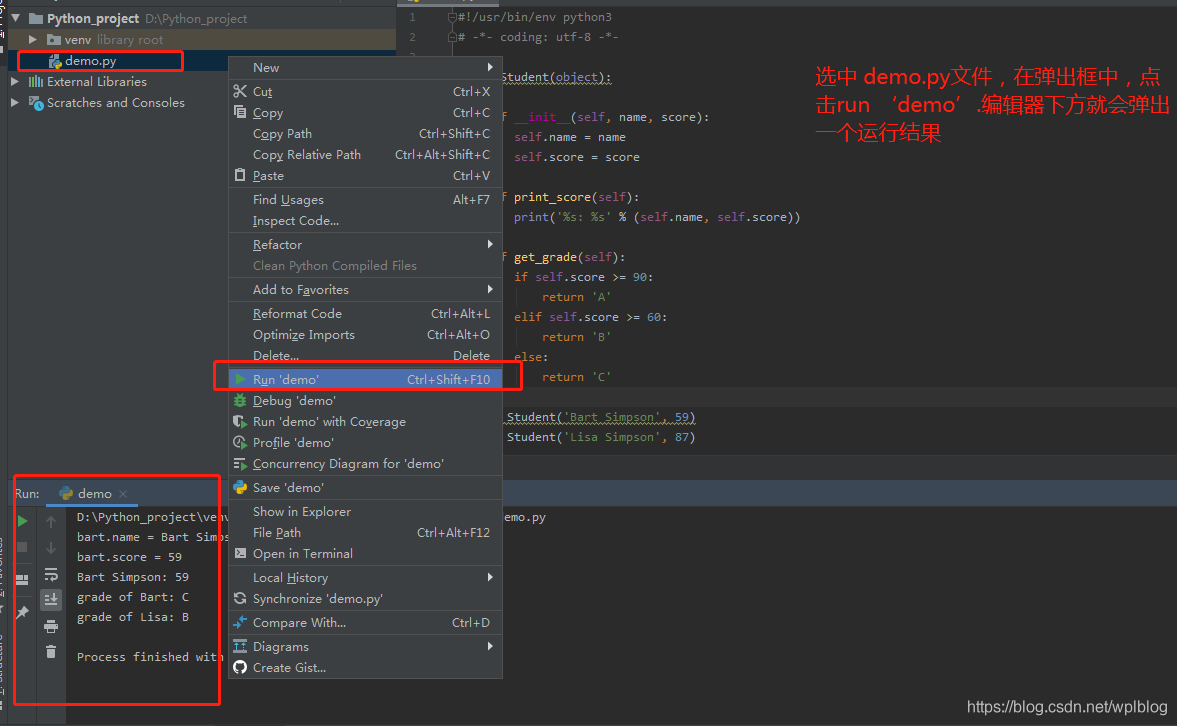Select Find Usages in the menu

click(x=366, y=199)
